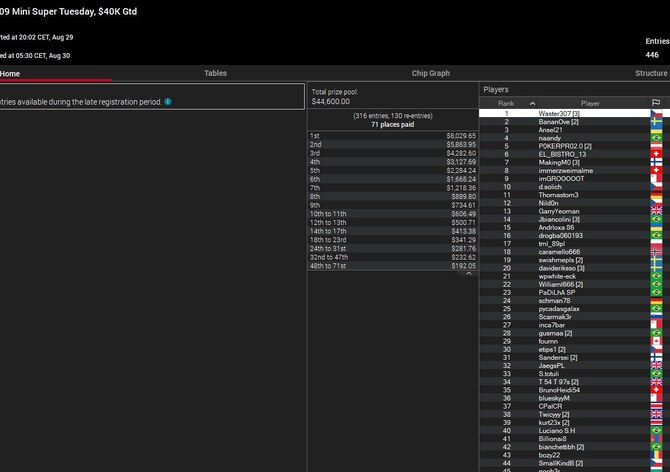Sort players by the Player column header
The image size is (670, 472).
coord(590,103)
